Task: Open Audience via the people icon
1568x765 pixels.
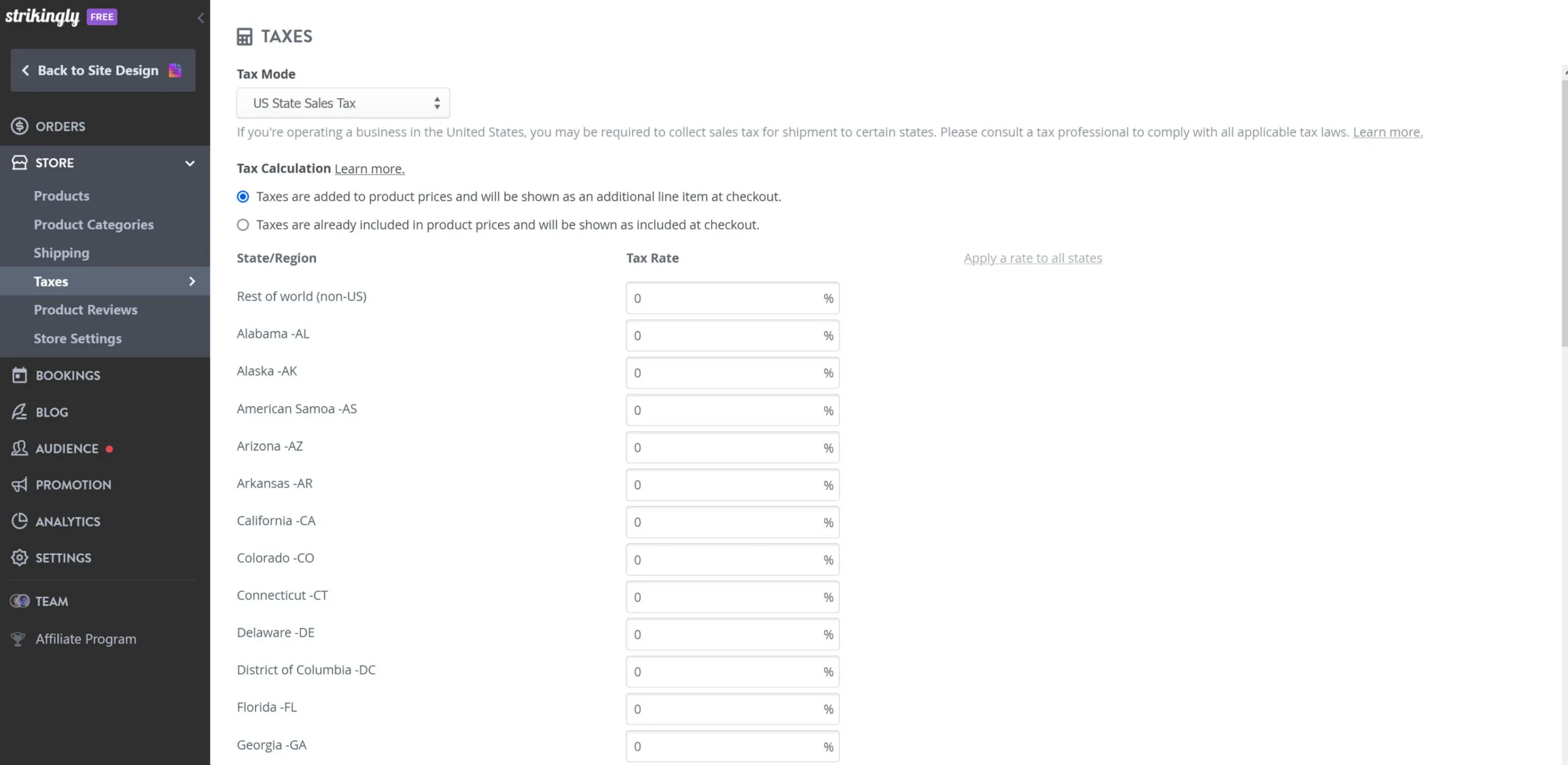Action: 19,448
